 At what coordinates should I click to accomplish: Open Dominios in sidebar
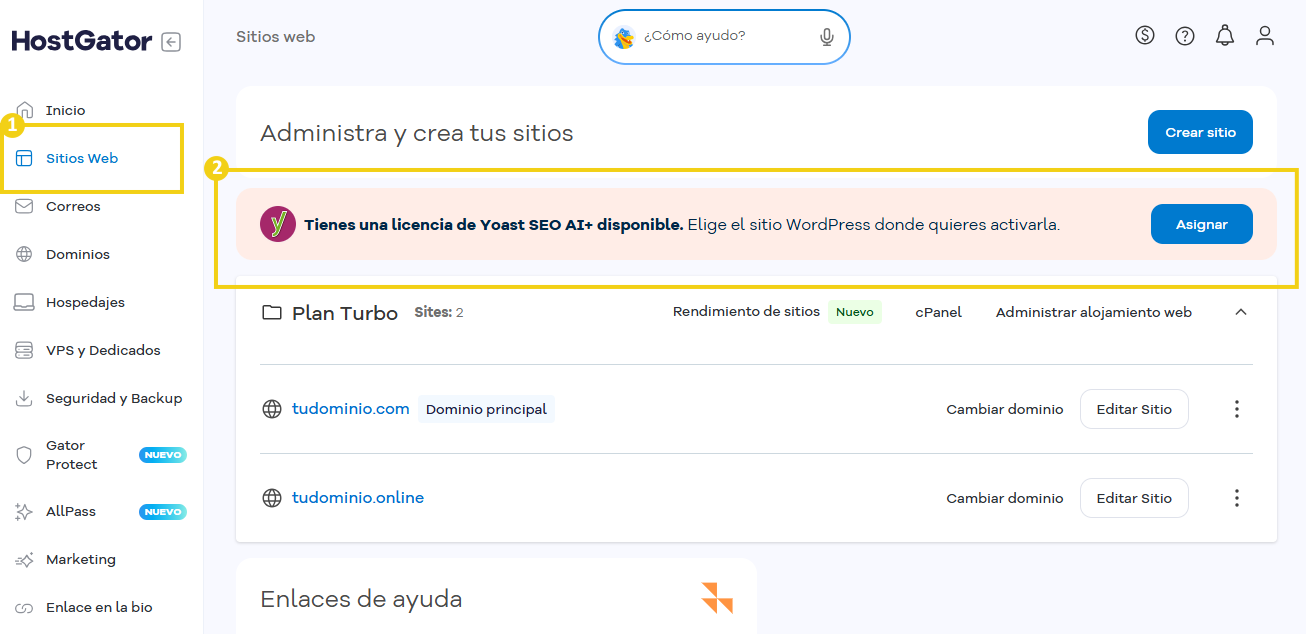tap(78, 254)
